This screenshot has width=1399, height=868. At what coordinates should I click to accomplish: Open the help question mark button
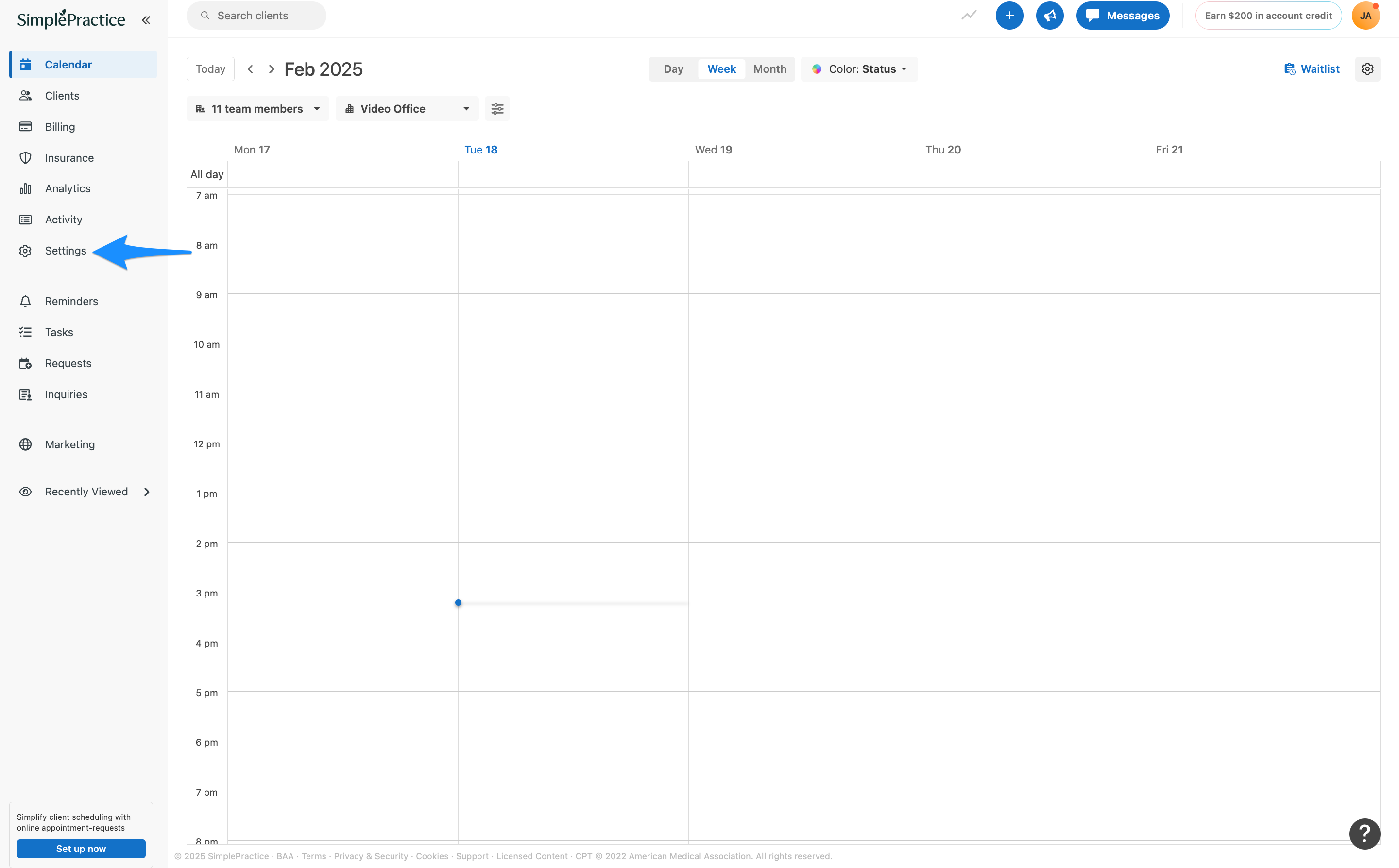1364,833
